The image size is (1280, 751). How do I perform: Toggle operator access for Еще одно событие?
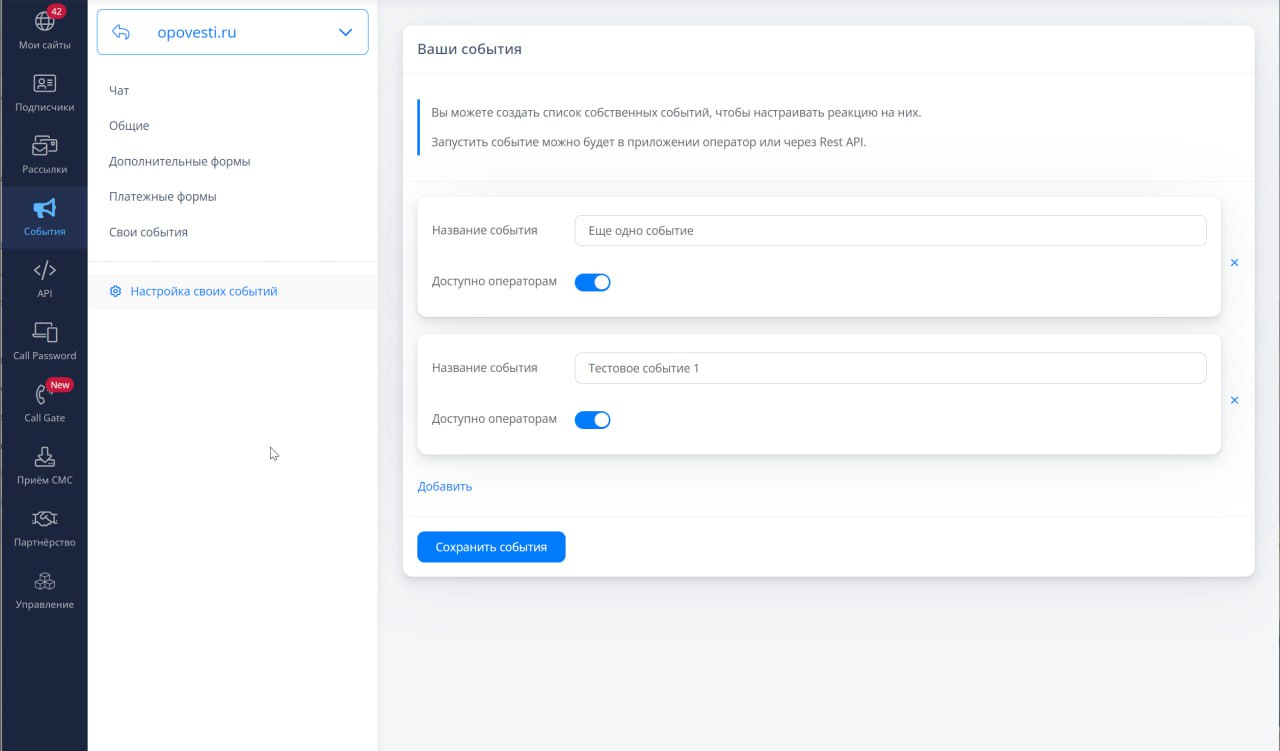point(592,282)
